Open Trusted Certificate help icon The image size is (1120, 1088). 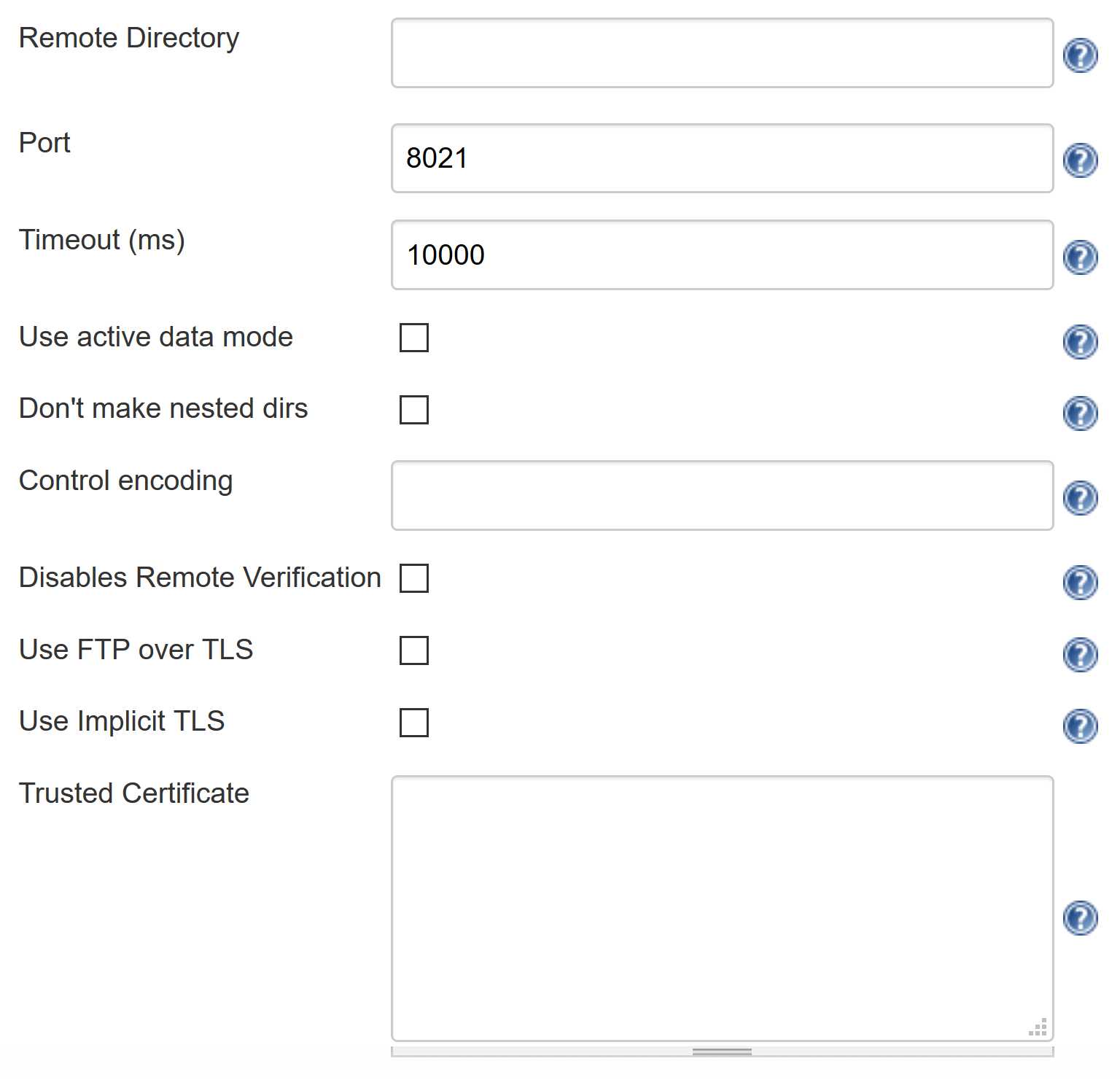tap(1080, 917)
